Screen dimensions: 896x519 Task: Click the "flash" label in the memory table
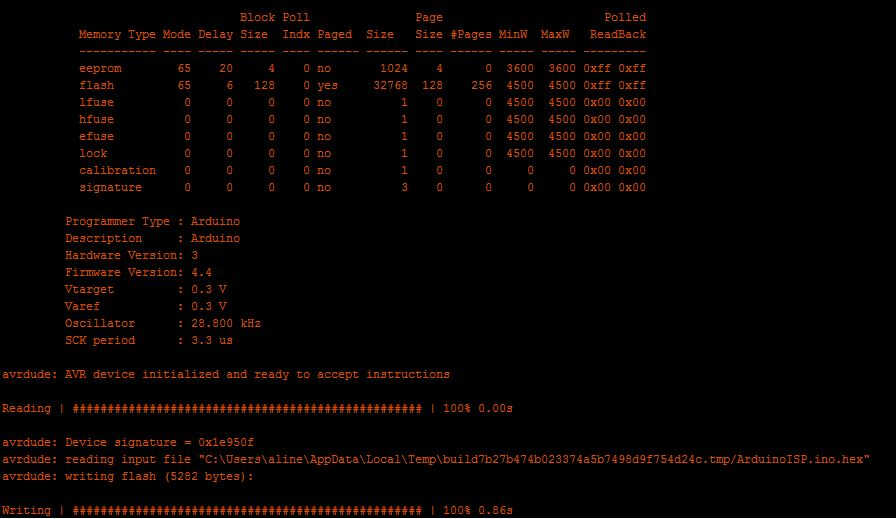coord(97,86)
